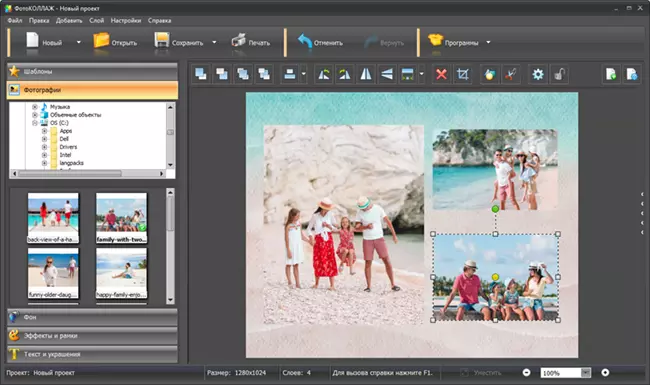Flip selected photo horizontally

tap(366, 74)
